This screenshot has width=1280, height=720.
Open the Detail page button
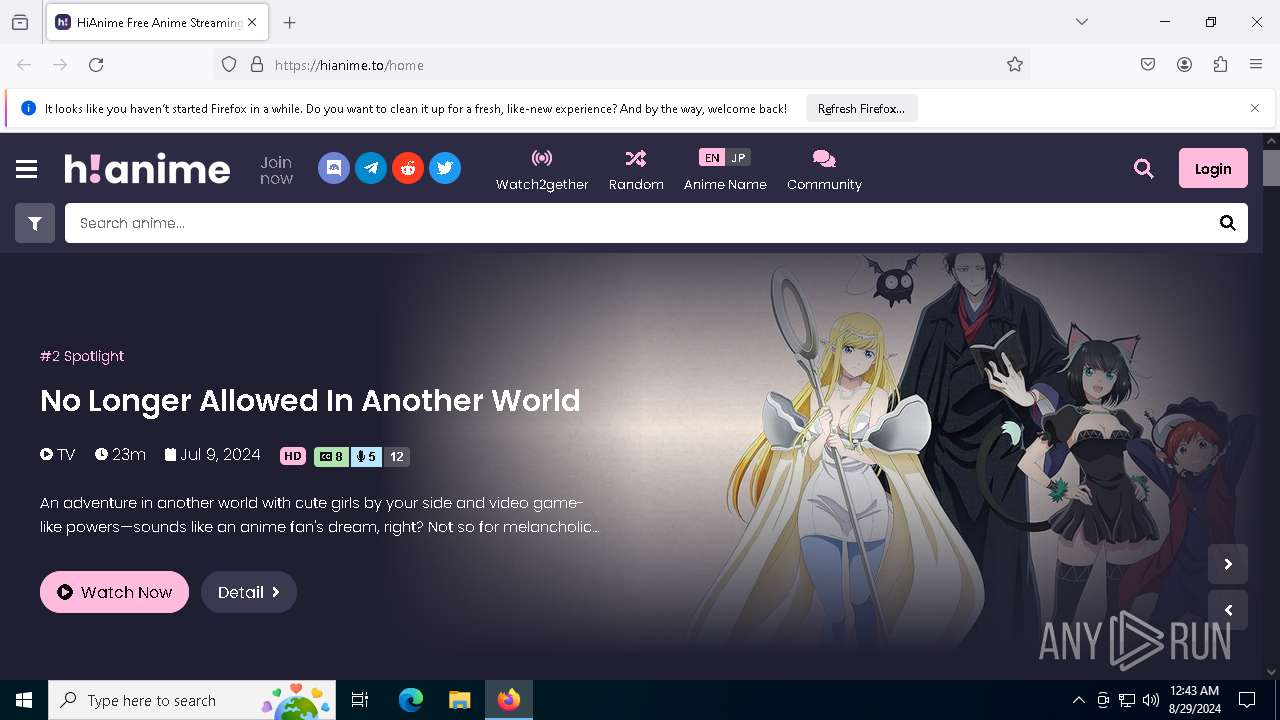coord(249,592)
